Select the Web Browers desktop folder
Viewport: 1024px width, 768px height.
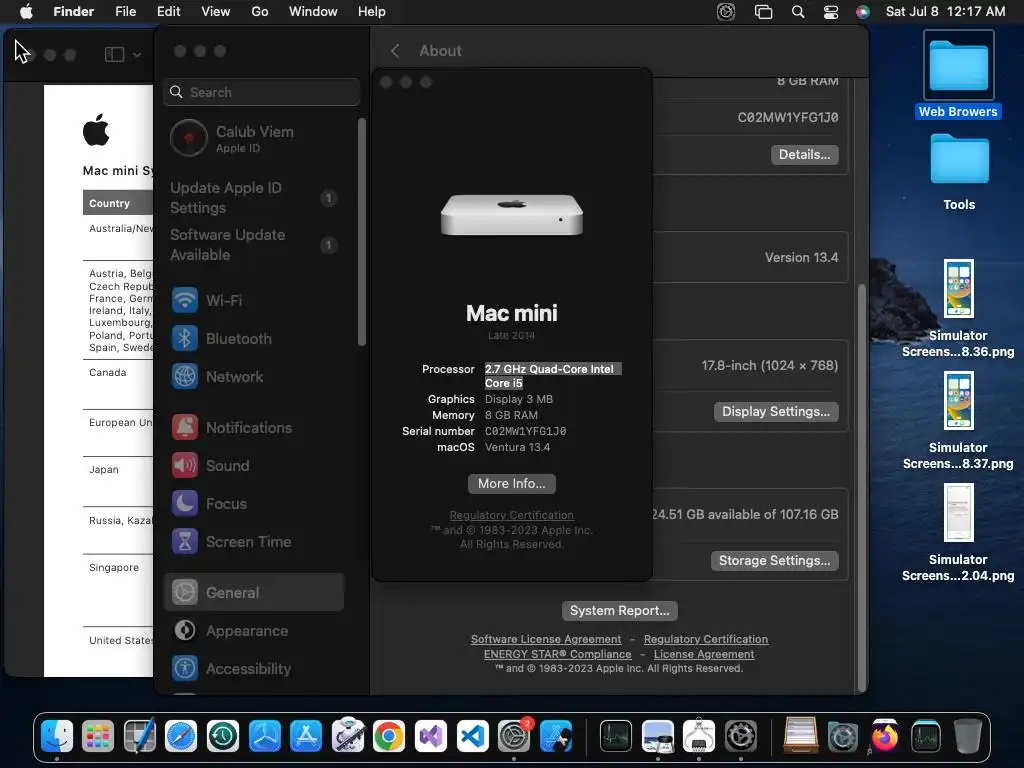click(958, 75)
